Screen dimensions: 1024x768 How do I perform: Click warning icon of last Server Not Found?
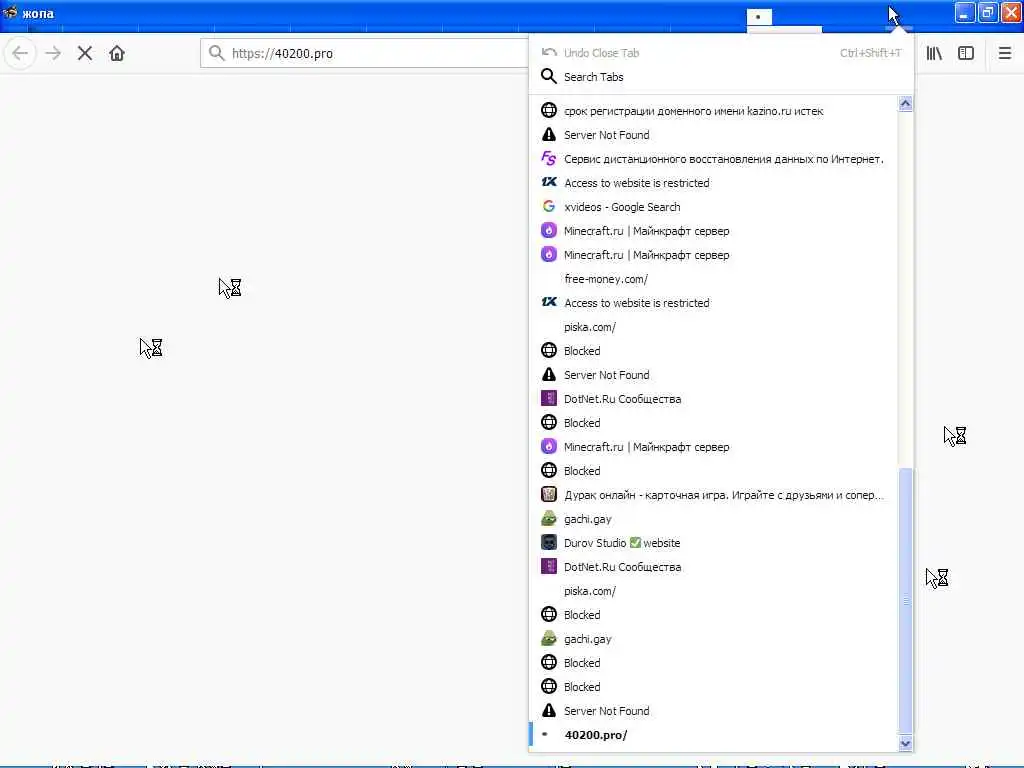(549, 711)
